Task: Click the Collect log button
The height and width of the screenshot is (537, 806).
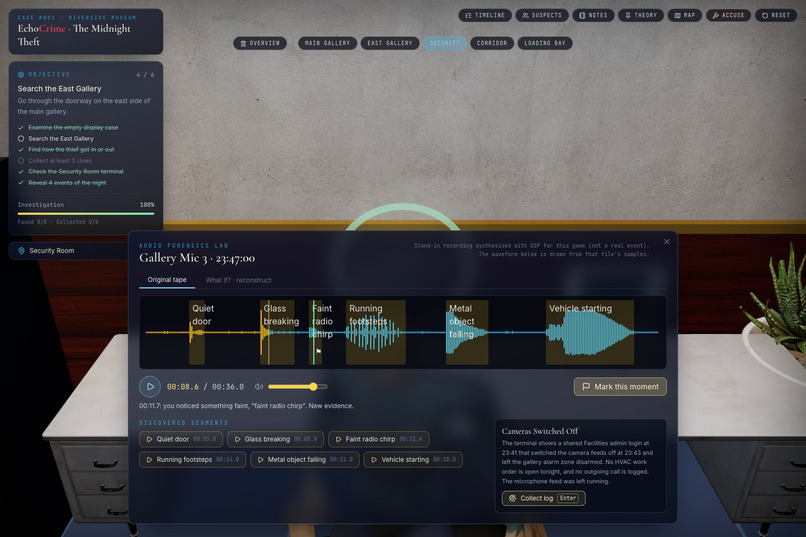Action: [543, 498]
